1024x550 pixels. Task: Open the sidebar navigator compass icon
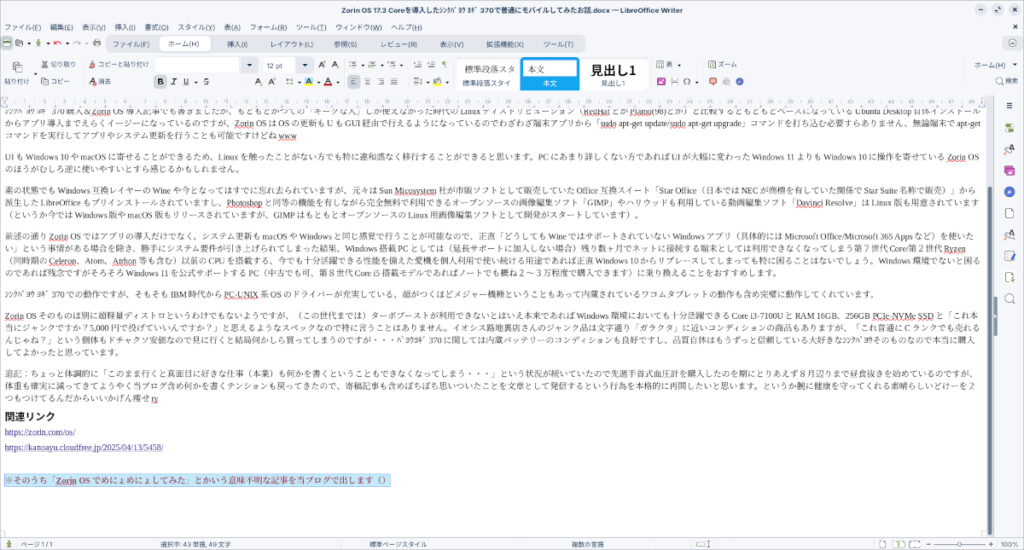1010,192
